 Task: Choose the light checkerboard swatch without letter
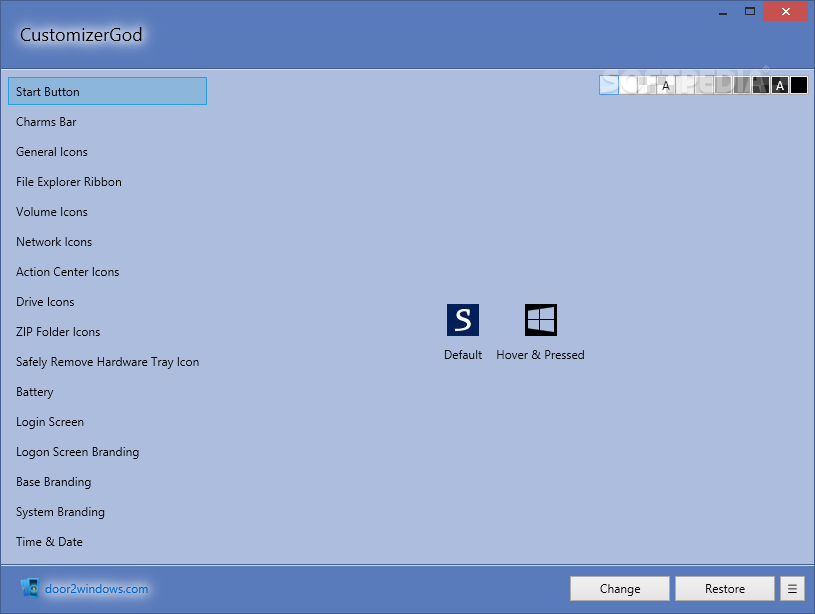point(647,85)
